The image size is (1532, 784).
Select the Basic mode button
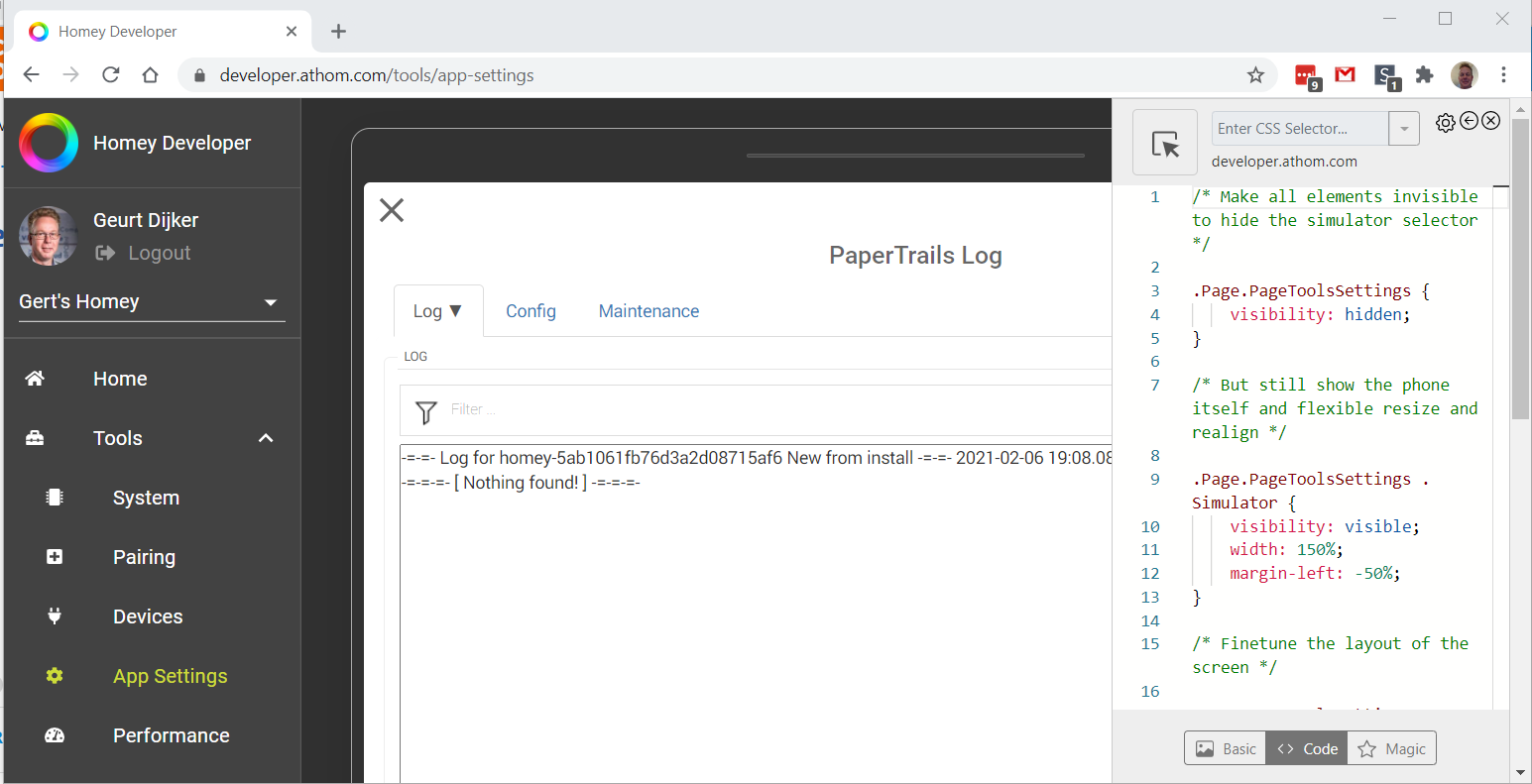1226,748
